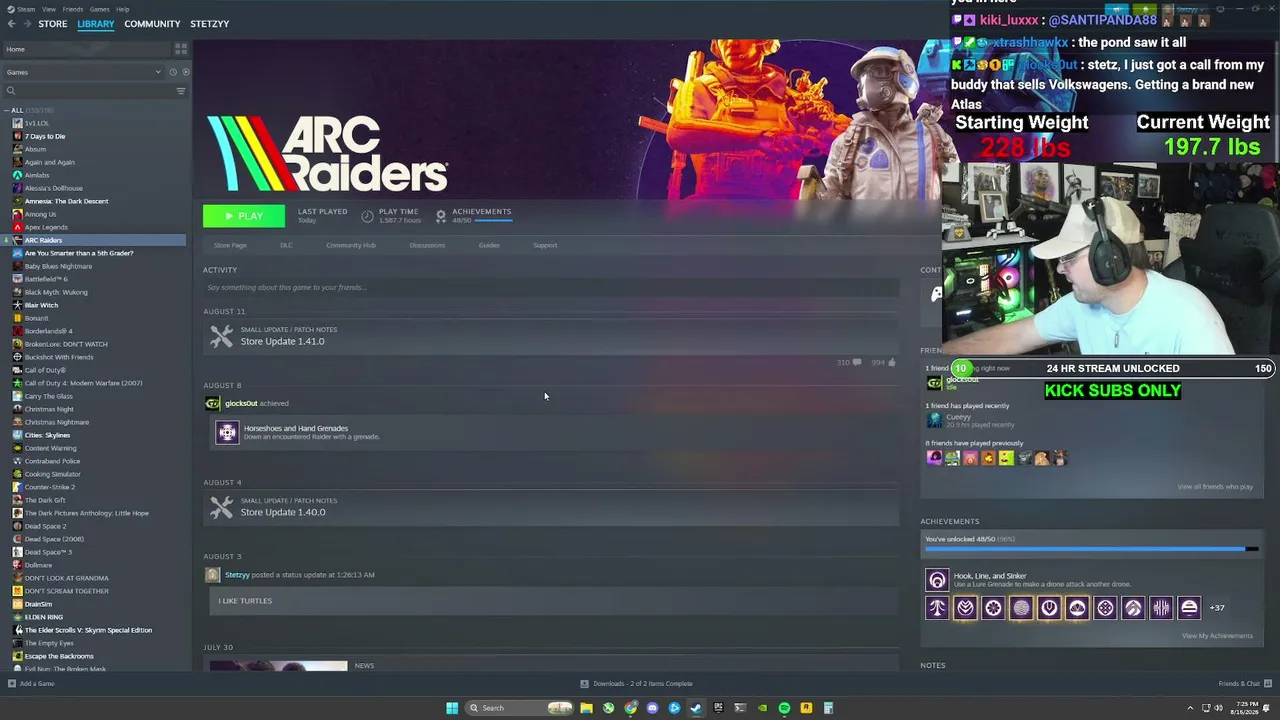1280x720 pixels.
Task: Switch to the COMMUNITY tab
Action: click(152, 24)
